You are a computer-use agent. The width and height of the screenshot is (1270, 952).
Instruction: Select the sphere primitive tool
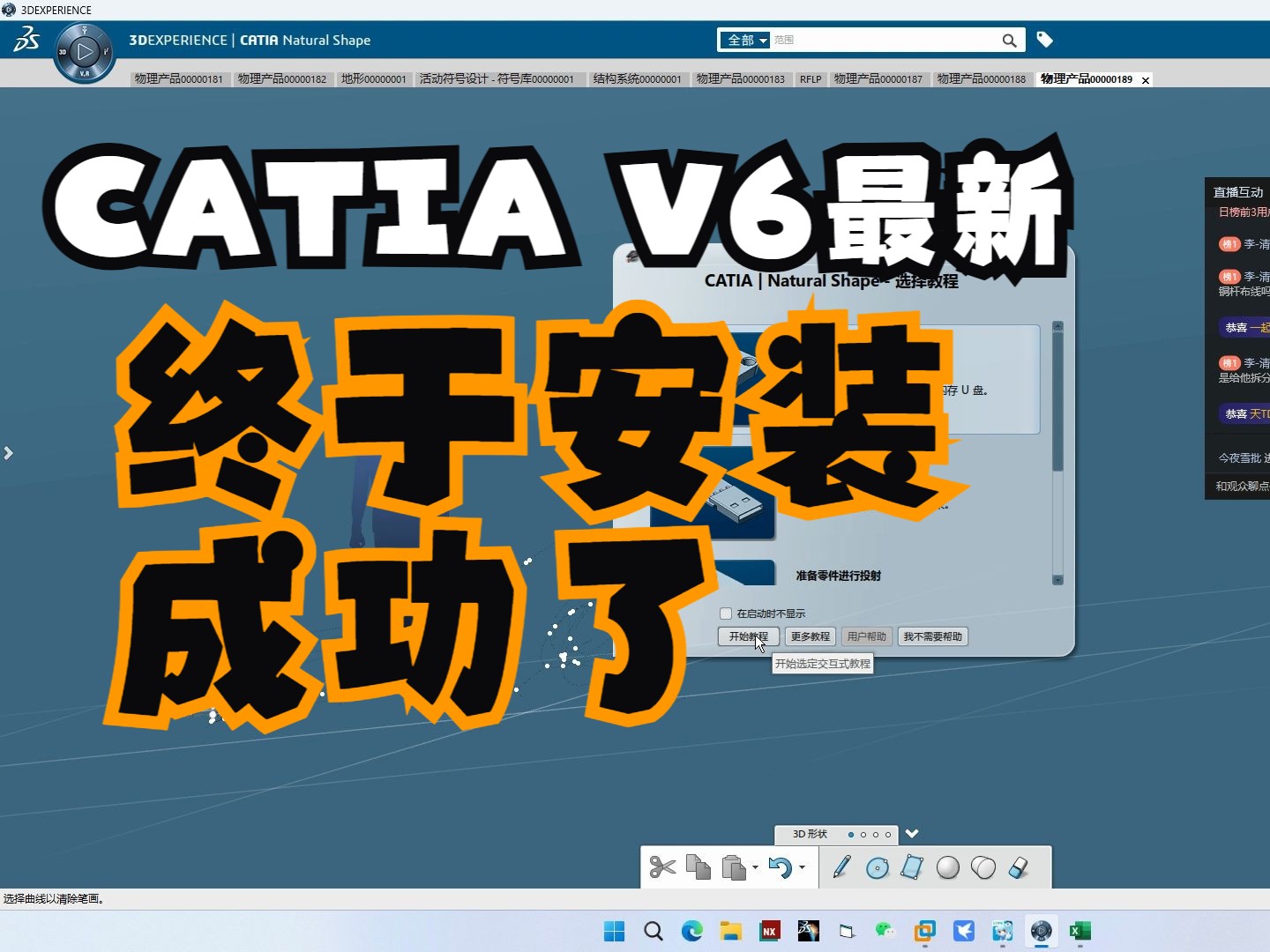948,867
